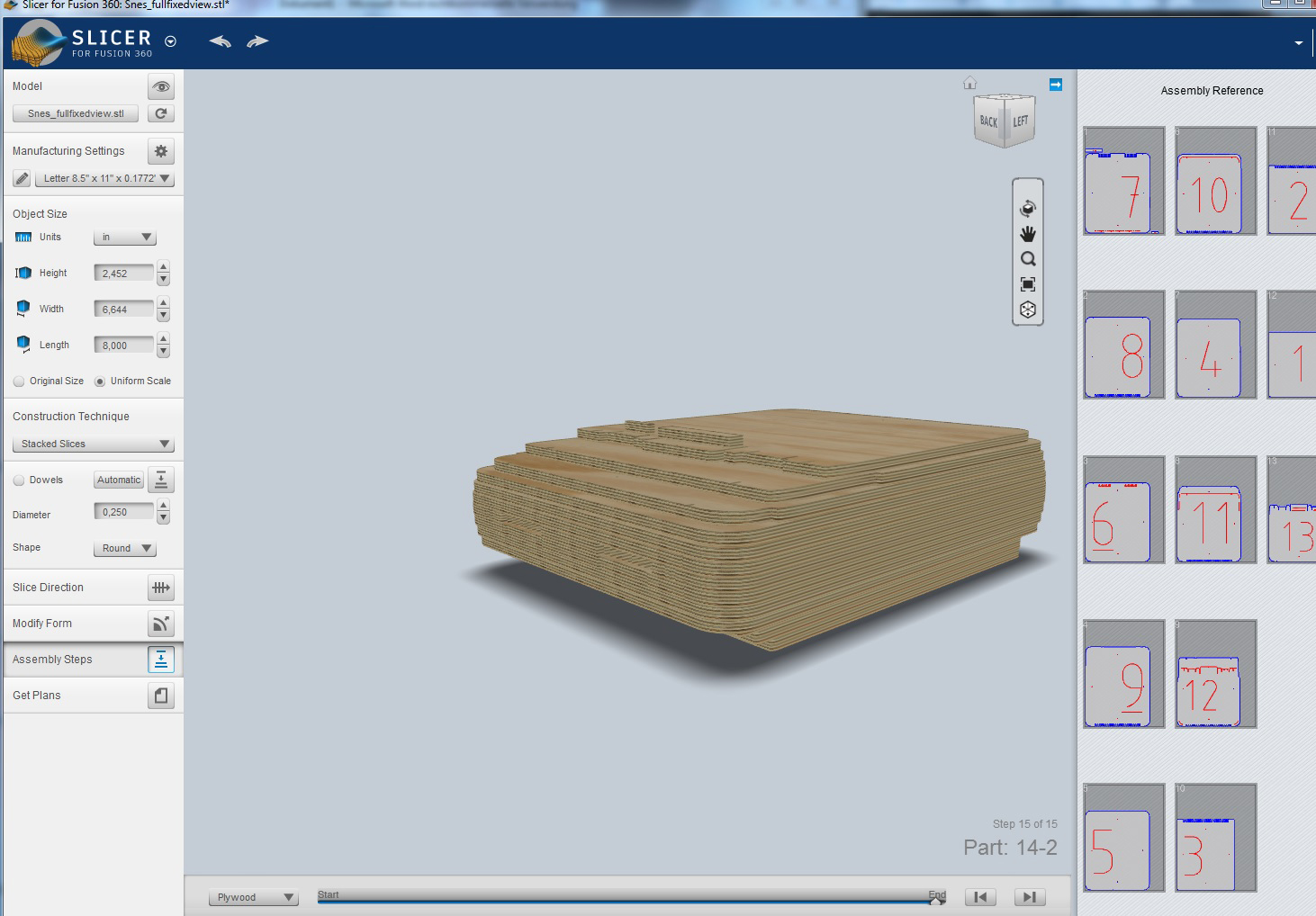Open the Manufacturing Settings gear
1316x916 pixels.
coord(160,151)
